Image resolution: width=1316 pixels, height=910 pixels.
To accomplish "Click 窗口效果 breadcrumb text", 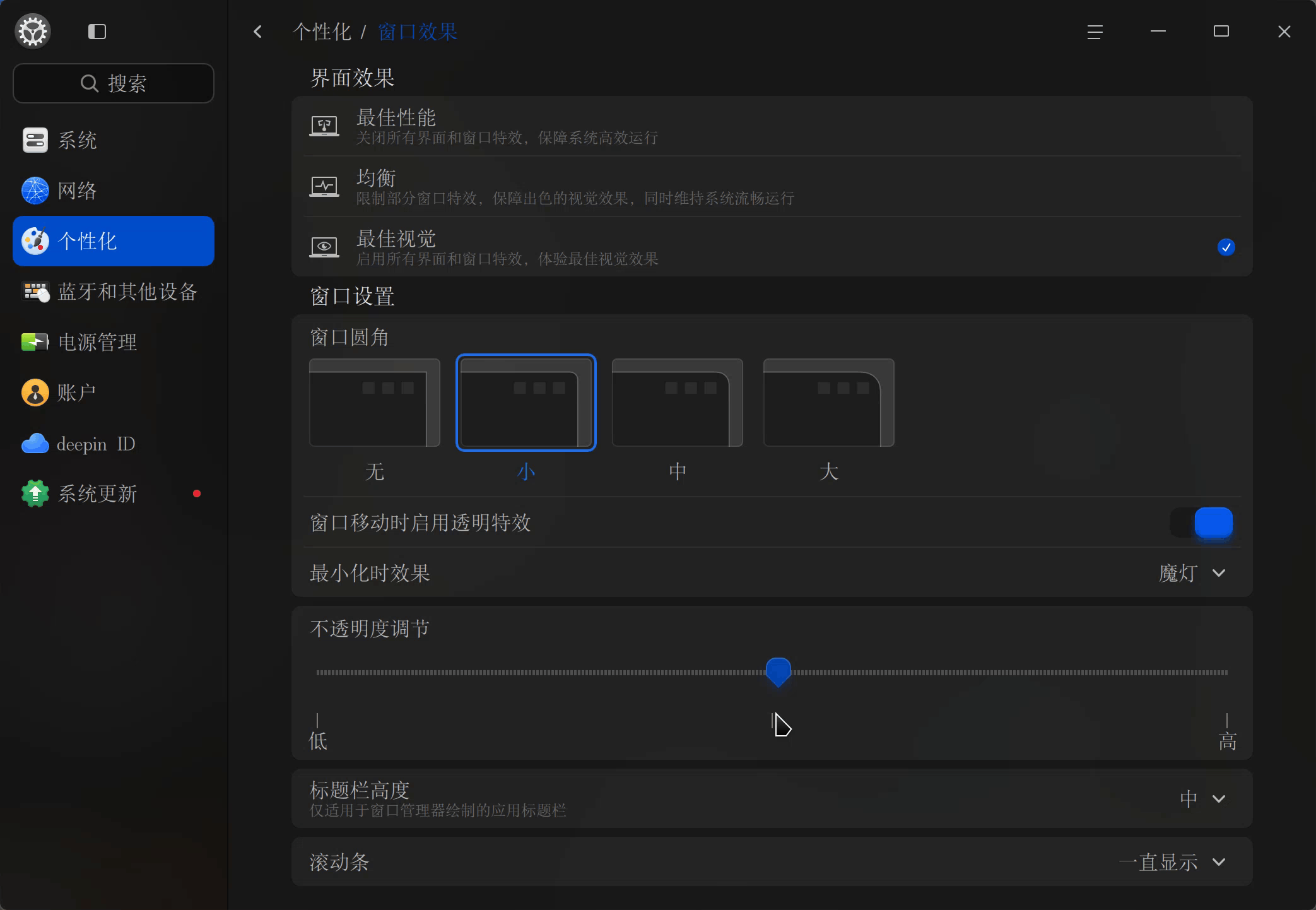I will pos(418,32).
